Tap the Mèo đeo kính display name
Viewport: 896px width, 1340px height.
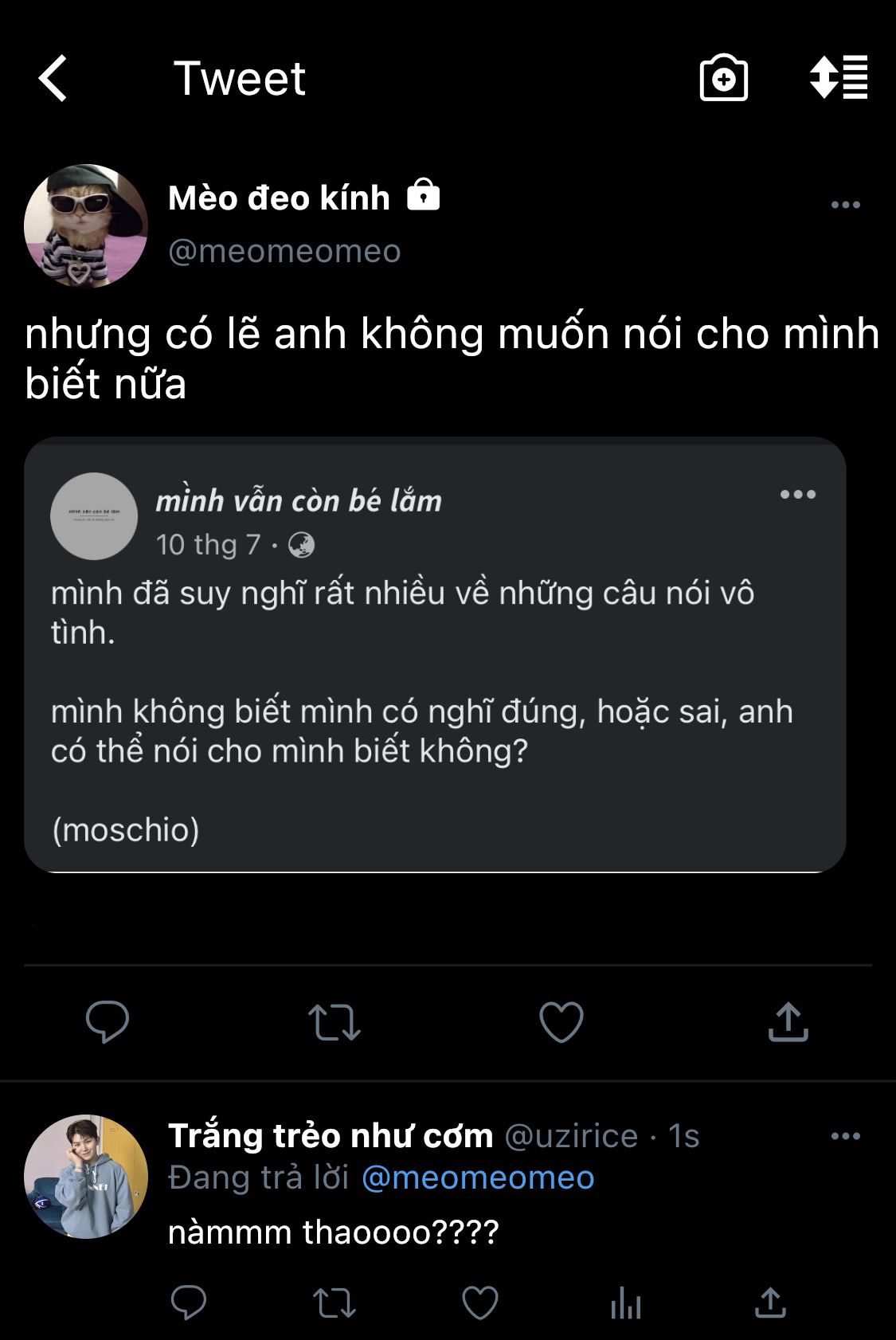[279, 198]
